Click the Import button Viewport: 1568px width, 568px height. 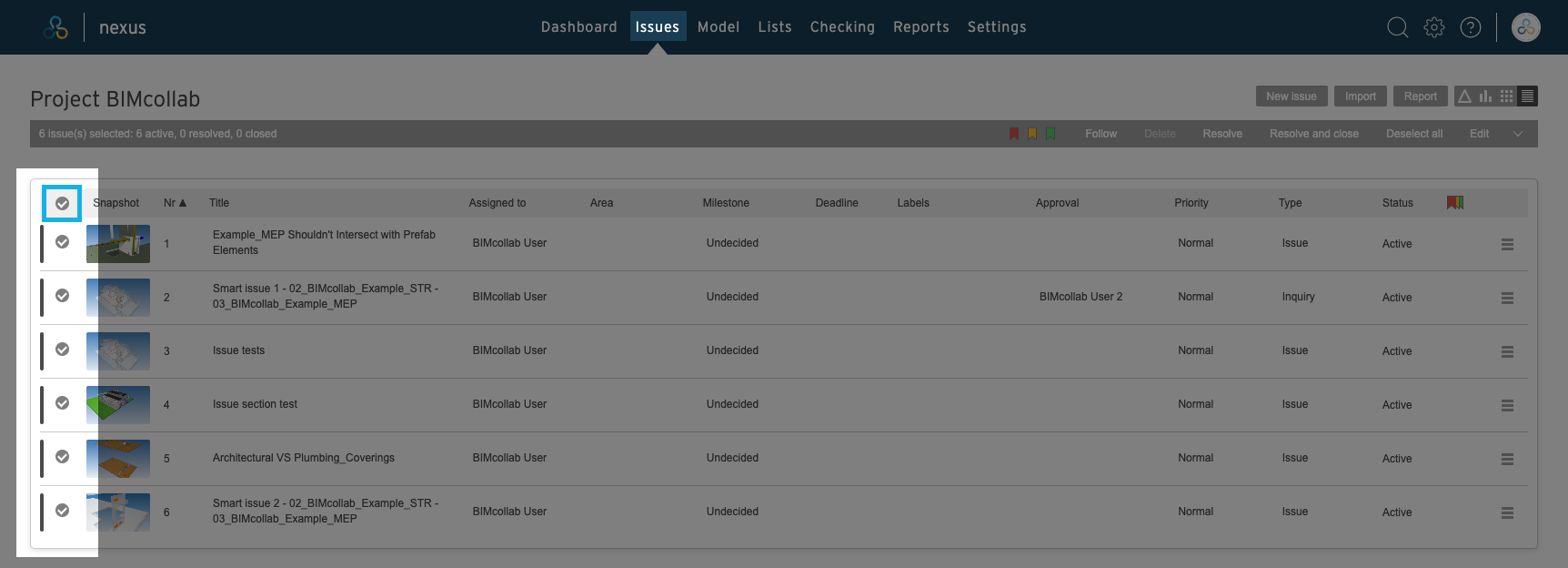click(x=1361, y=96)
